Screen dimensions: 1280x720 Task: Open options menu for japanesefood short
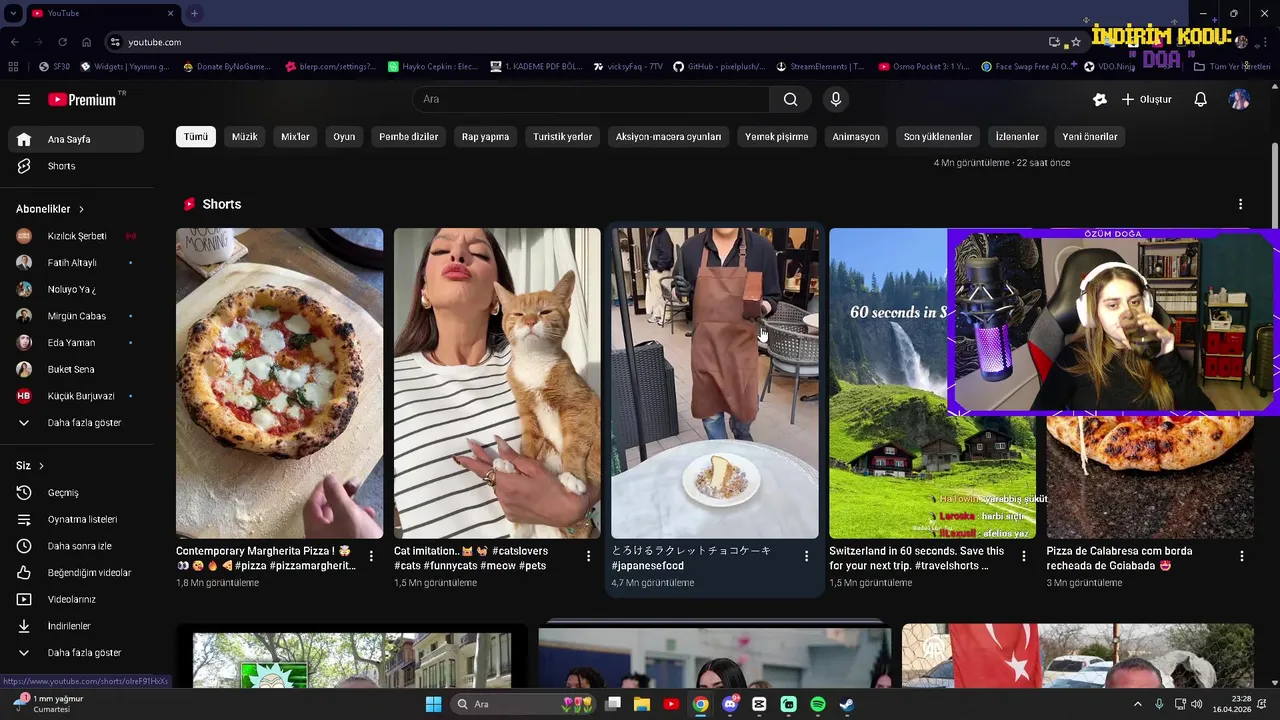point(806,556)
